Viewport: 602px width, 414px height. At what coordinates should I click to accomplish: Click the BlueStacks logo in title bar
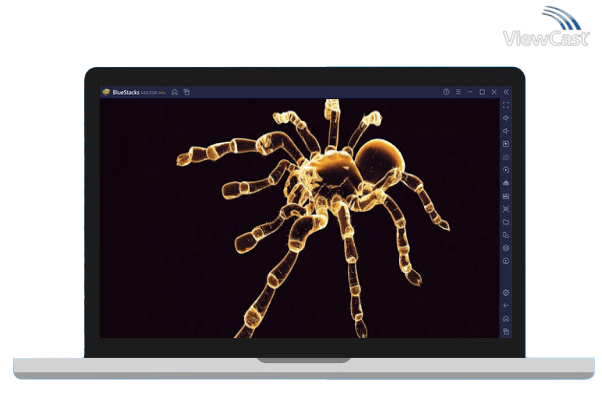click(106, 92)
